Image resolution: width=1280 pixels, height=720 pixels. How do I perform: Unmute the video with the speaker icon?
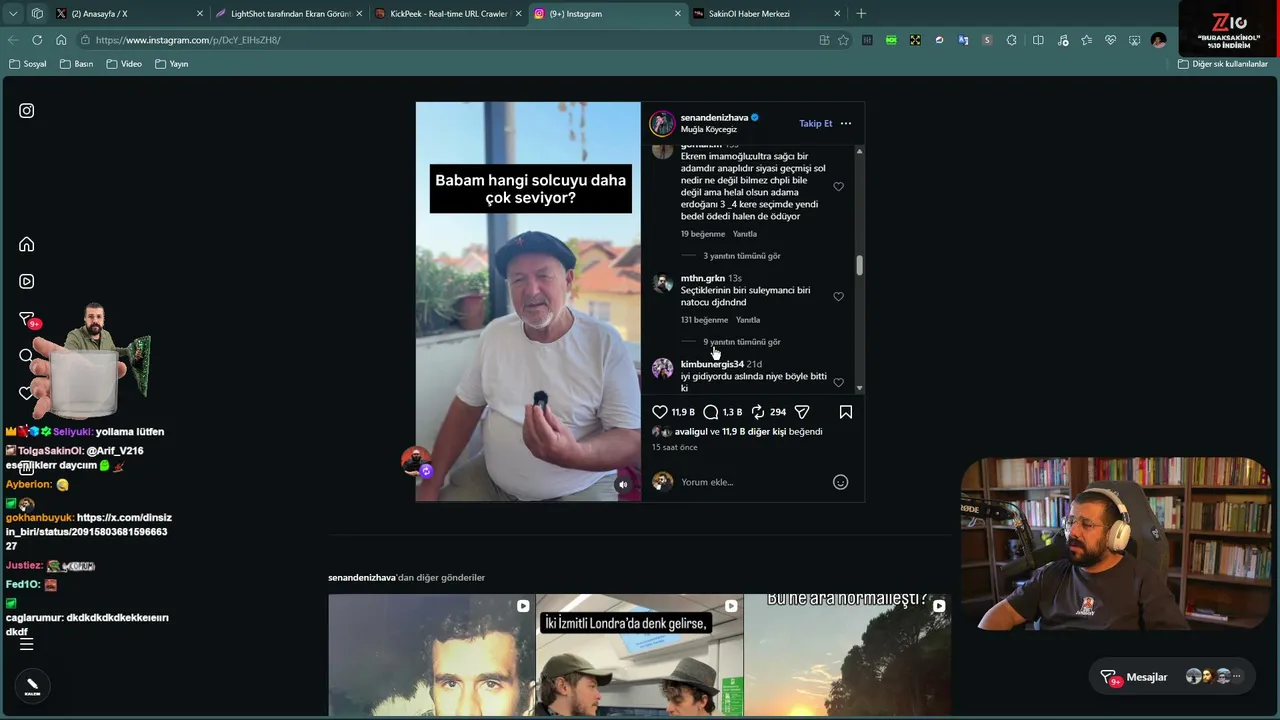pyautogui.click(x=623, y=485)
